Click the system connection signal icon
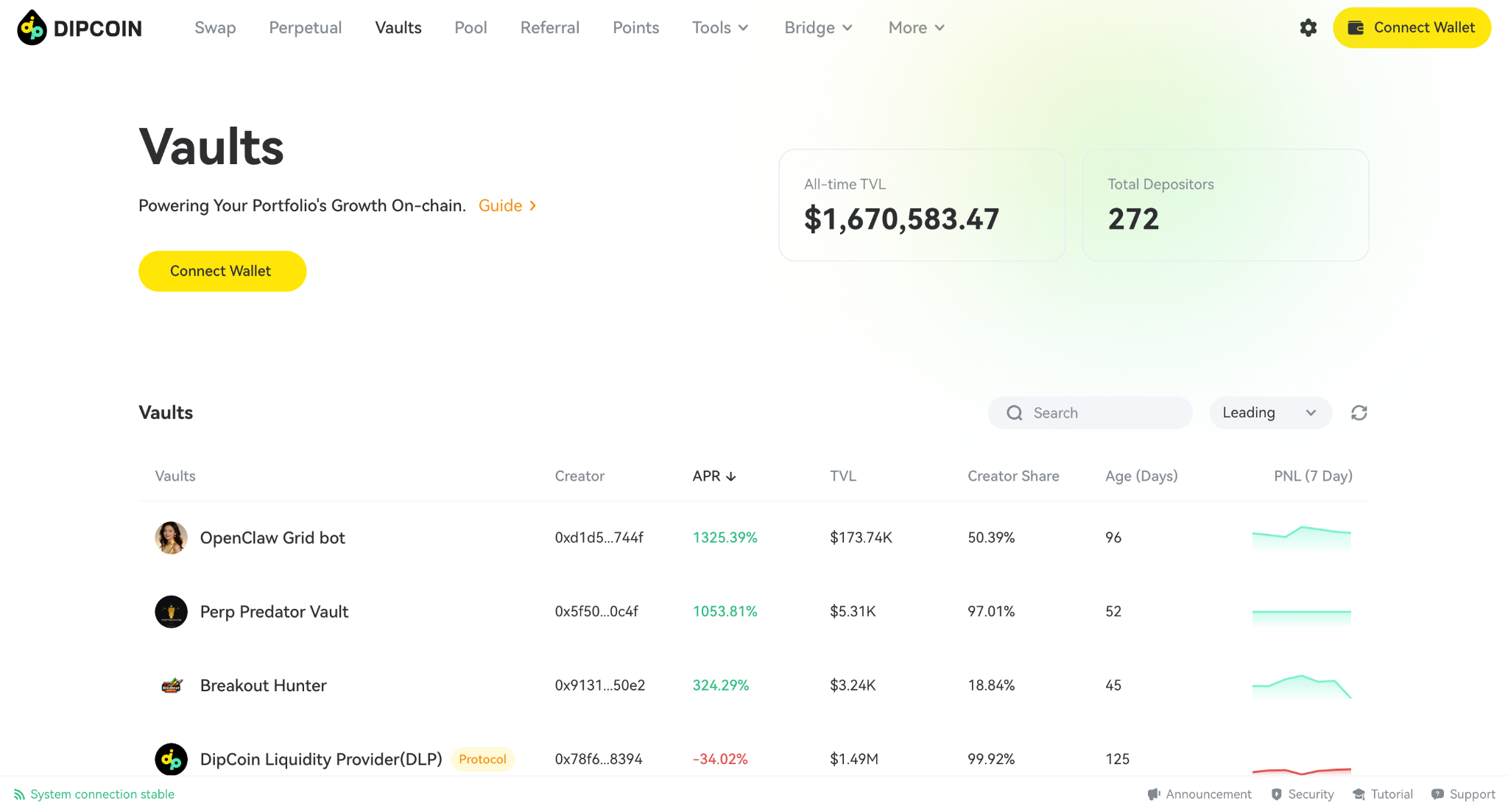Viewport: 1508px width, 812px height. 19,794
